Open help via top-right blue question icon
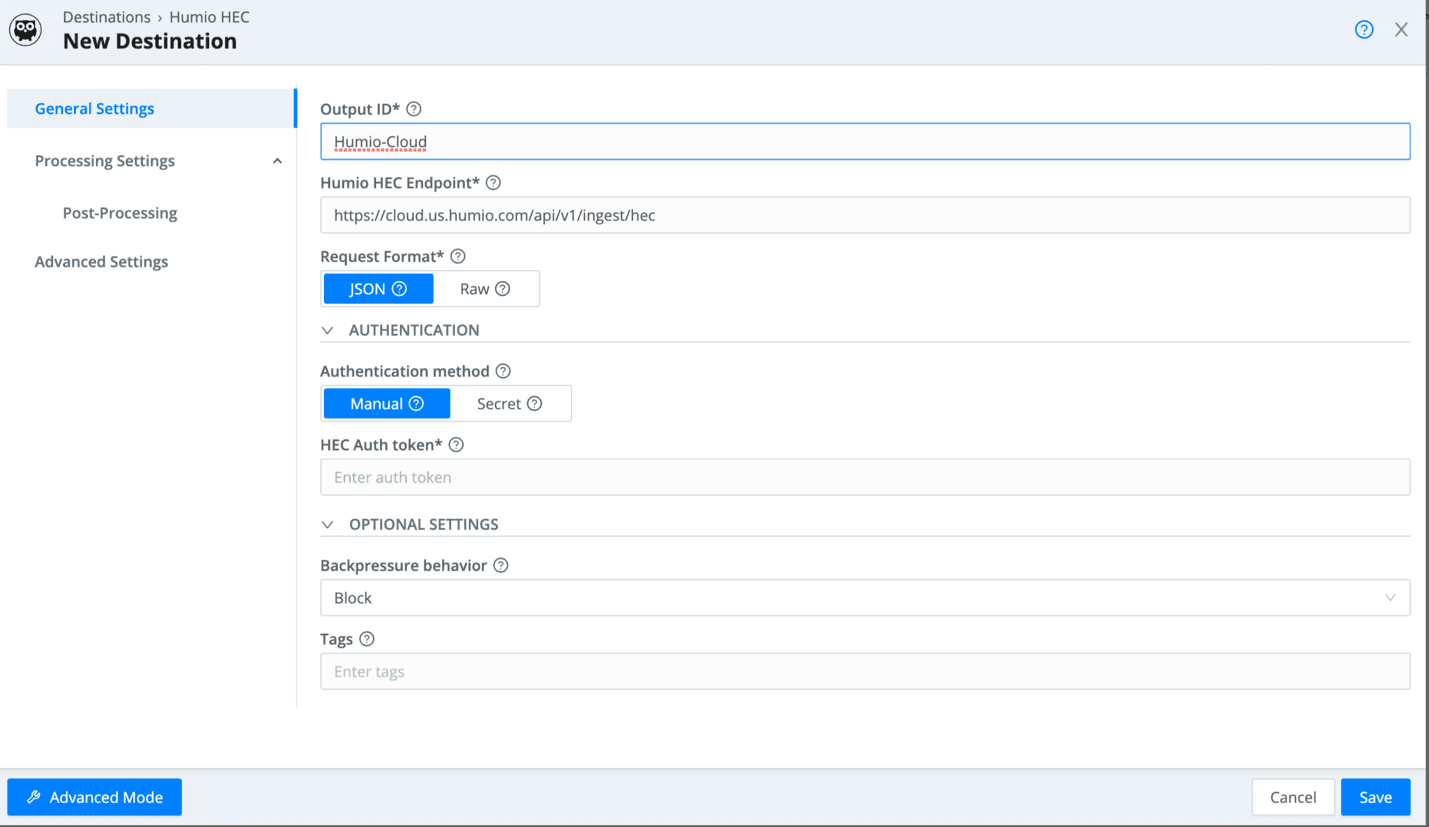The height and width of the screenshot is (827, 1429). click(1364, 30)
